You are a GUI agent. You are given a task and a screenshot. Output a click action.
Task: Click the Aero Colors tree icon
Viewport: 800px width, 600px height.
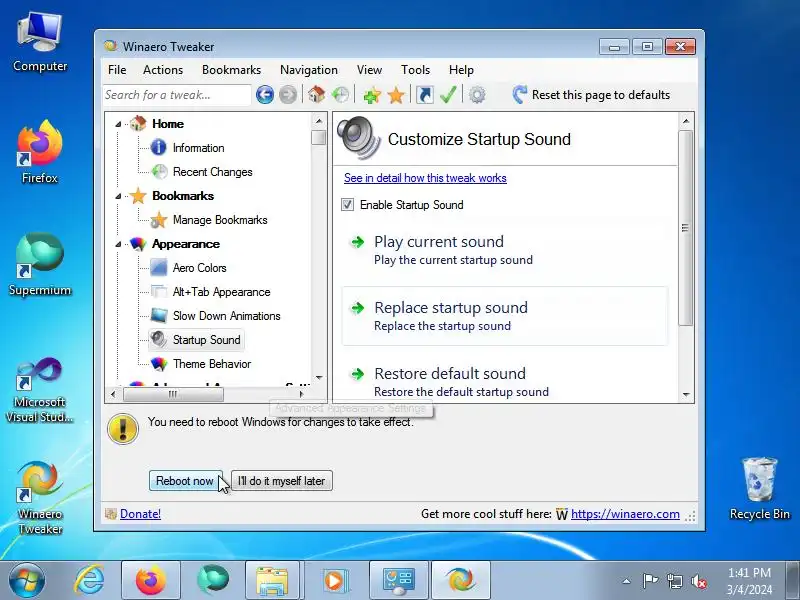pyautogui.click(x=159, y=267)
